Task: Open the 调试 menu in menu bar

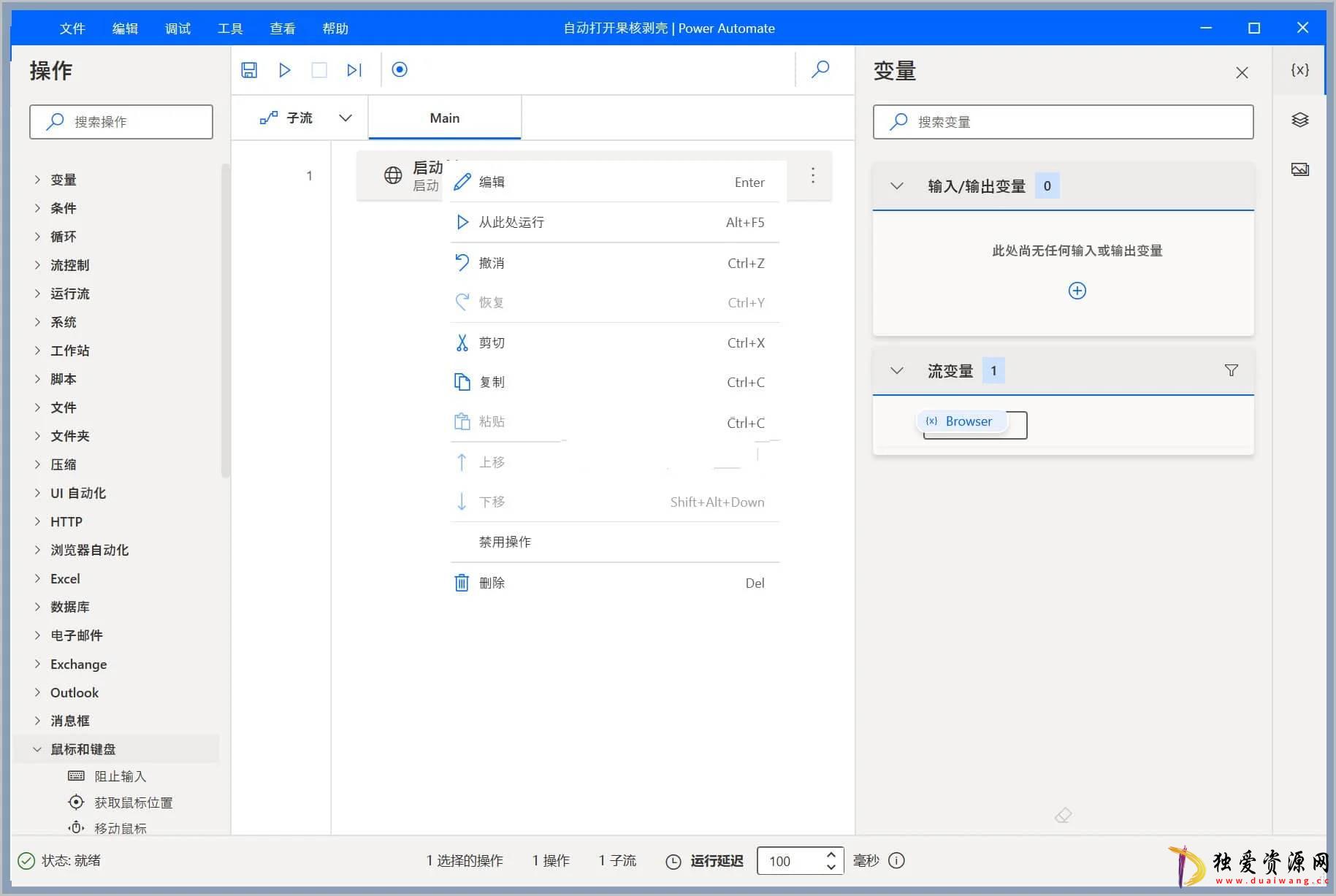Action: (x=178, y=28)
